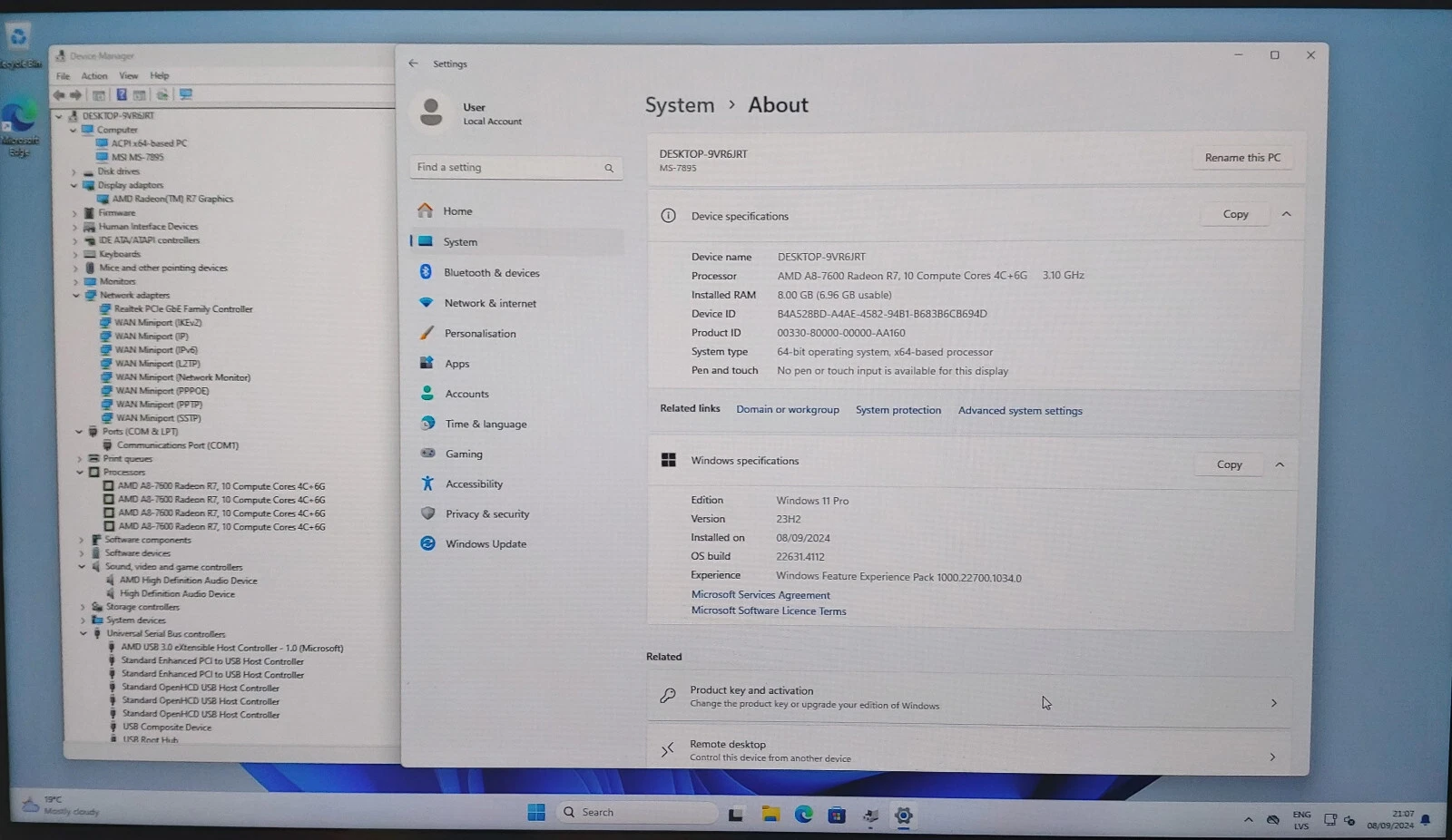Viewport: 1452px width, 840px height.
Task: Collapse Processors node in Device Manager
Action: [80, 473]
